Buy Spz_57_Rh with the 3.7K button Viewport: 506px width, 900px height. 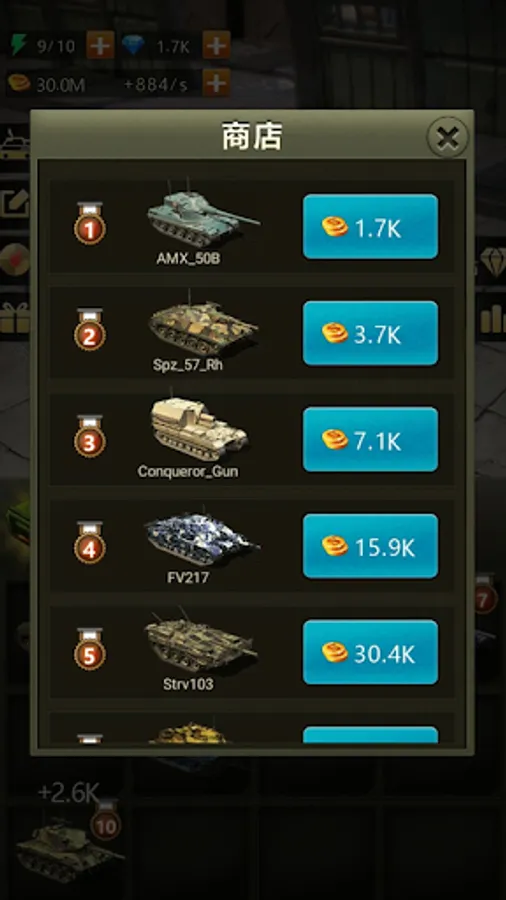click(x=370, y=333)
